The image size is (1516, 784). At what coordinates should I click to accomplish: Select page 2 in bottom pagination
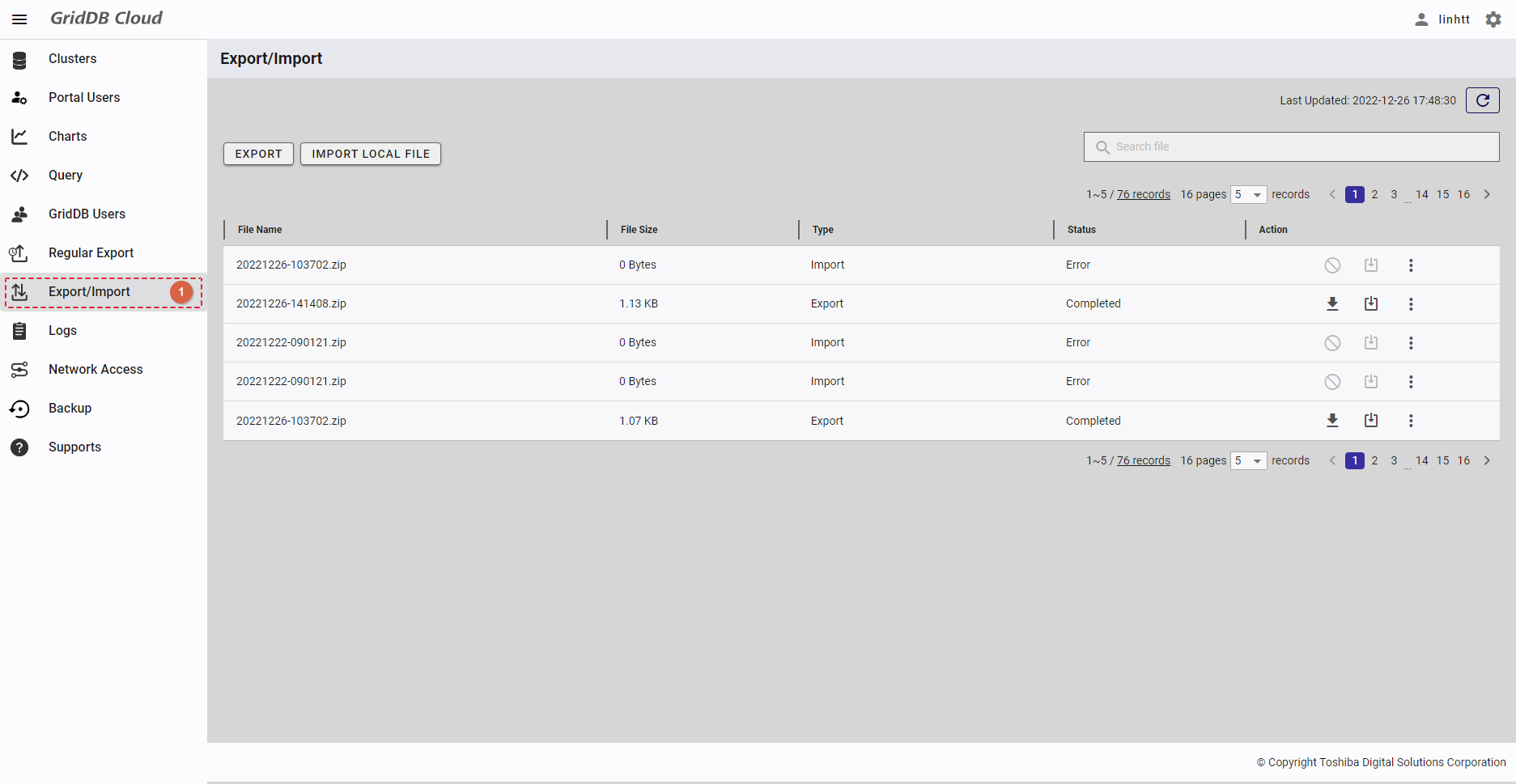pos(1374,460)
